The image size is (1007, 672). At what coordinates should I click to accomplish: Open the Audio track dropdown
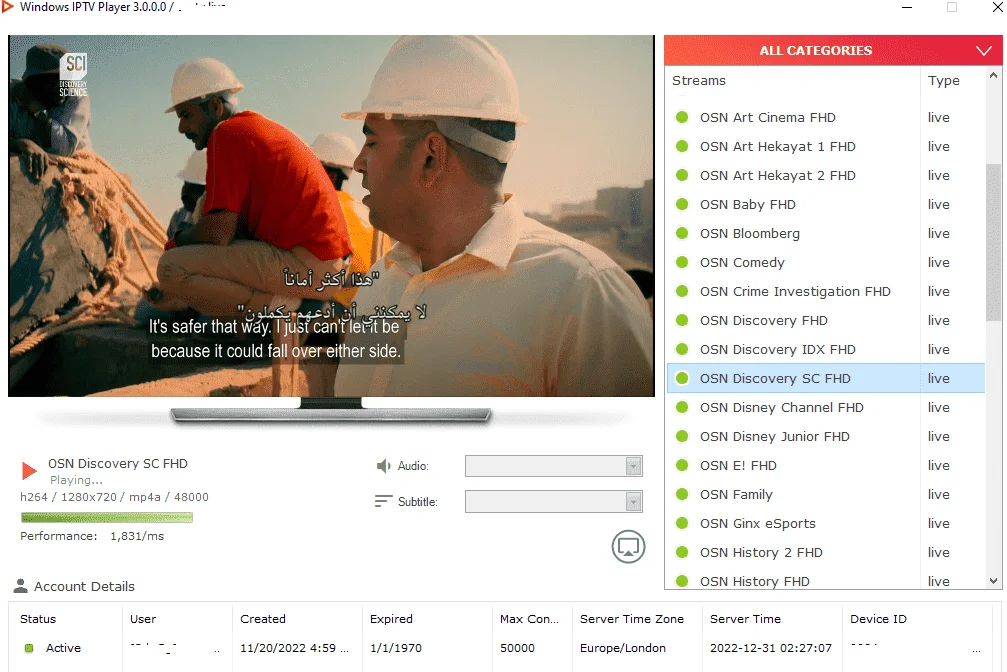point(554,466)
